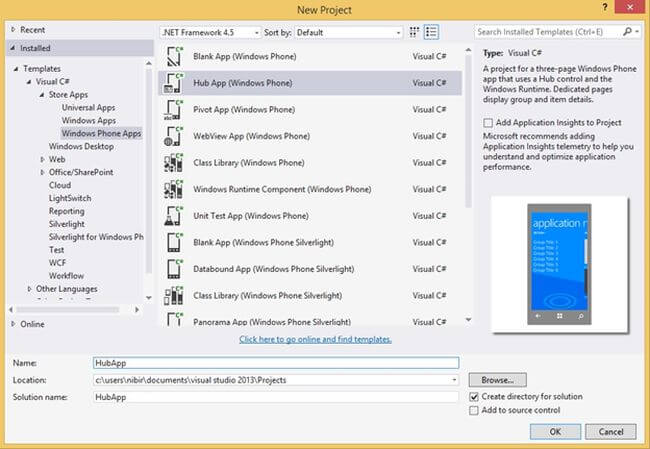Click the Cancel button
The width and height of the screenshot is (650, 449).
[611, 432]
